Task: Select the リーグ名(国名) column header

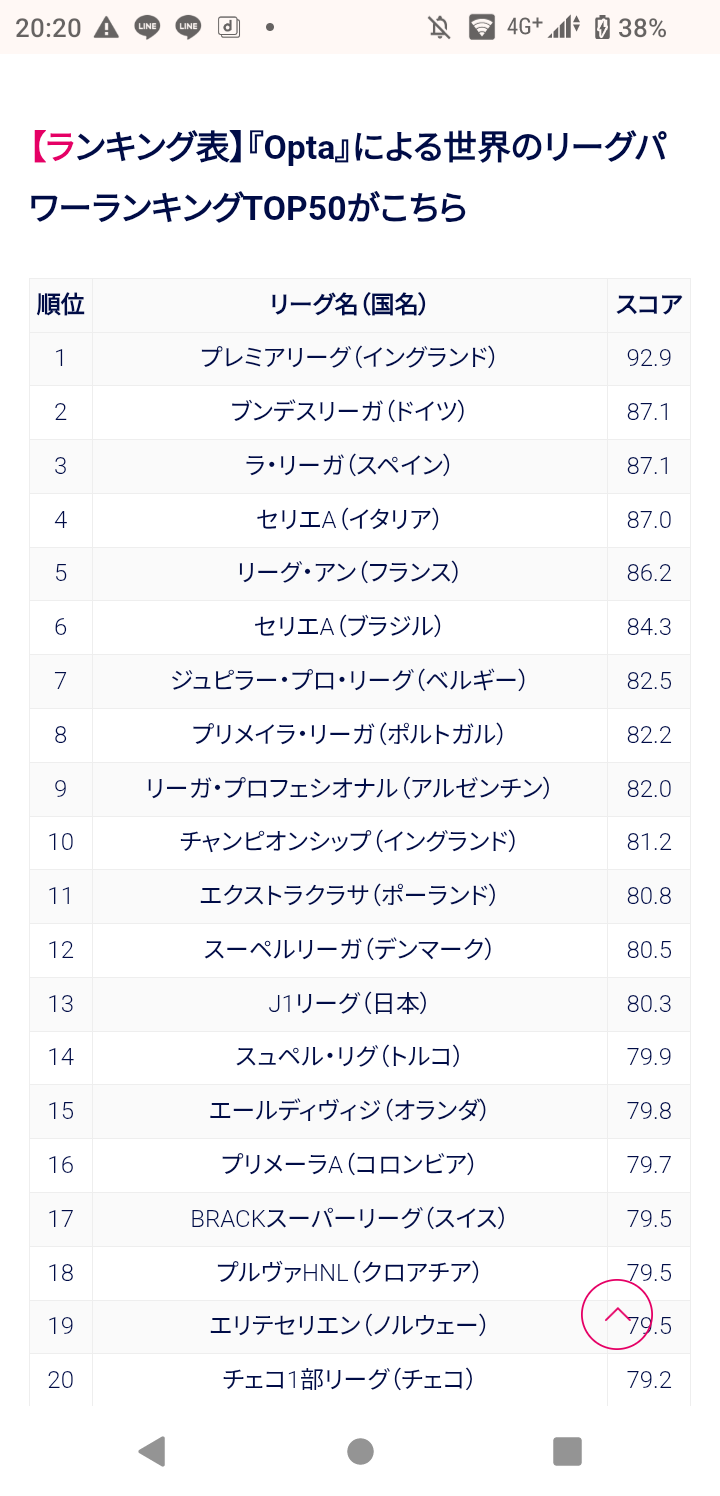Action: click(x=349, y=305)
